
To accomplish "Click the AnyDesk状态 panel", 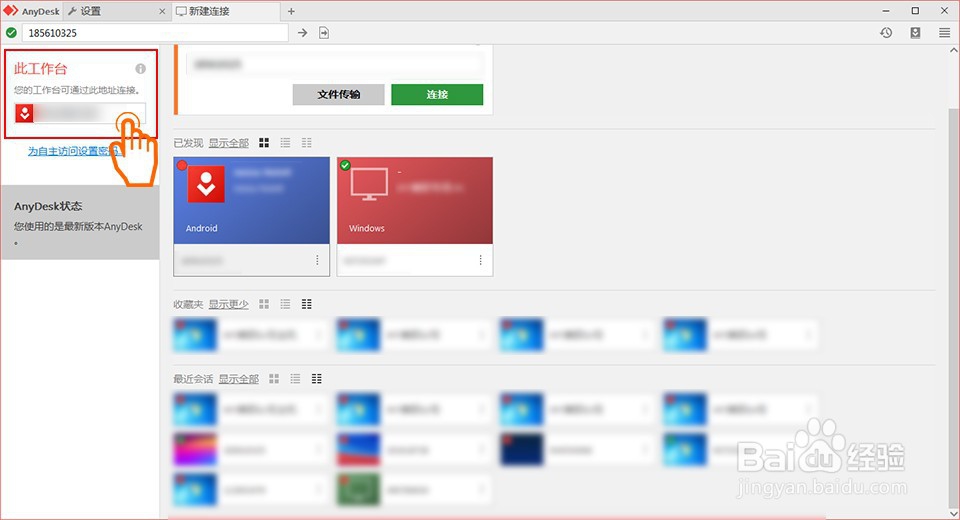I will [x=80, y=222].
